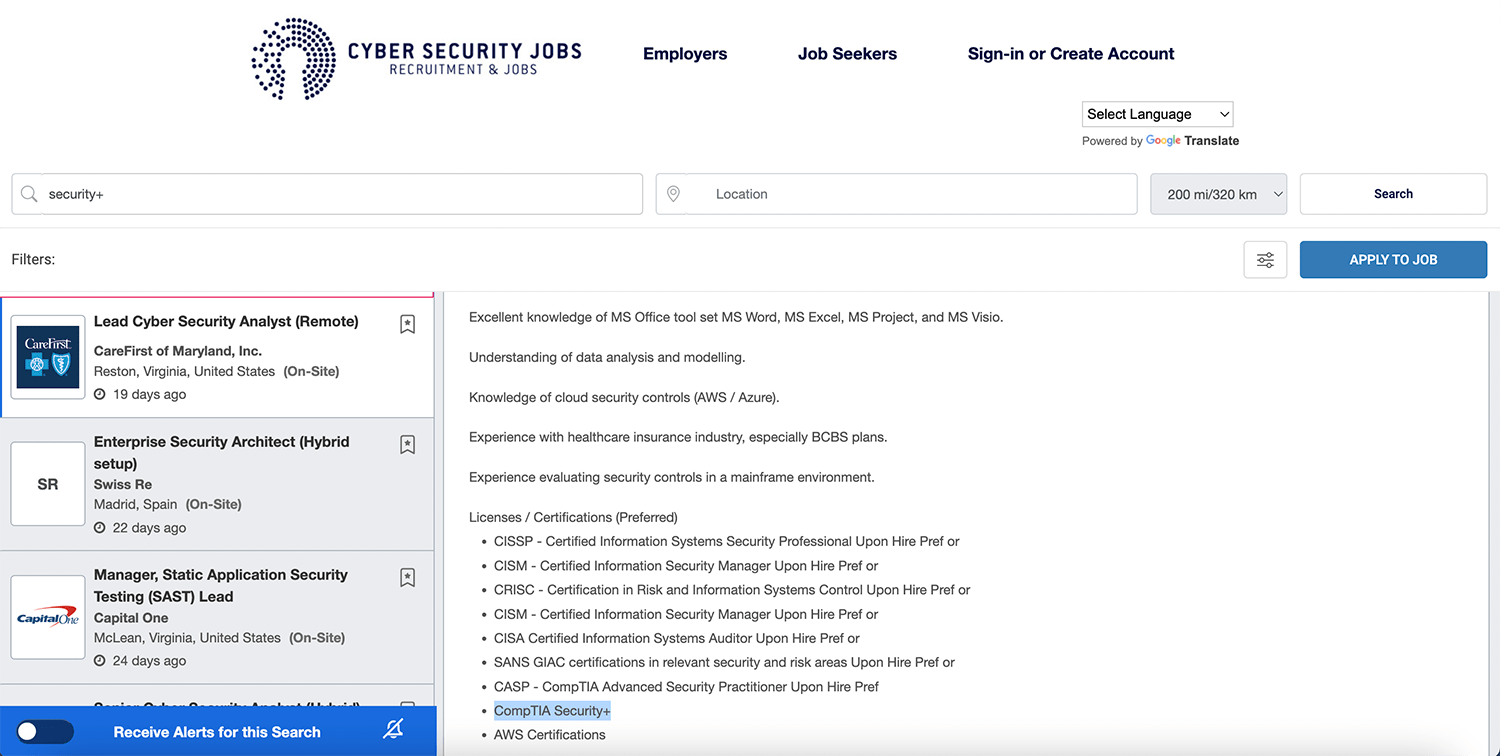
Task: Click the mainframe environment experience line
Action: (672, 477)
